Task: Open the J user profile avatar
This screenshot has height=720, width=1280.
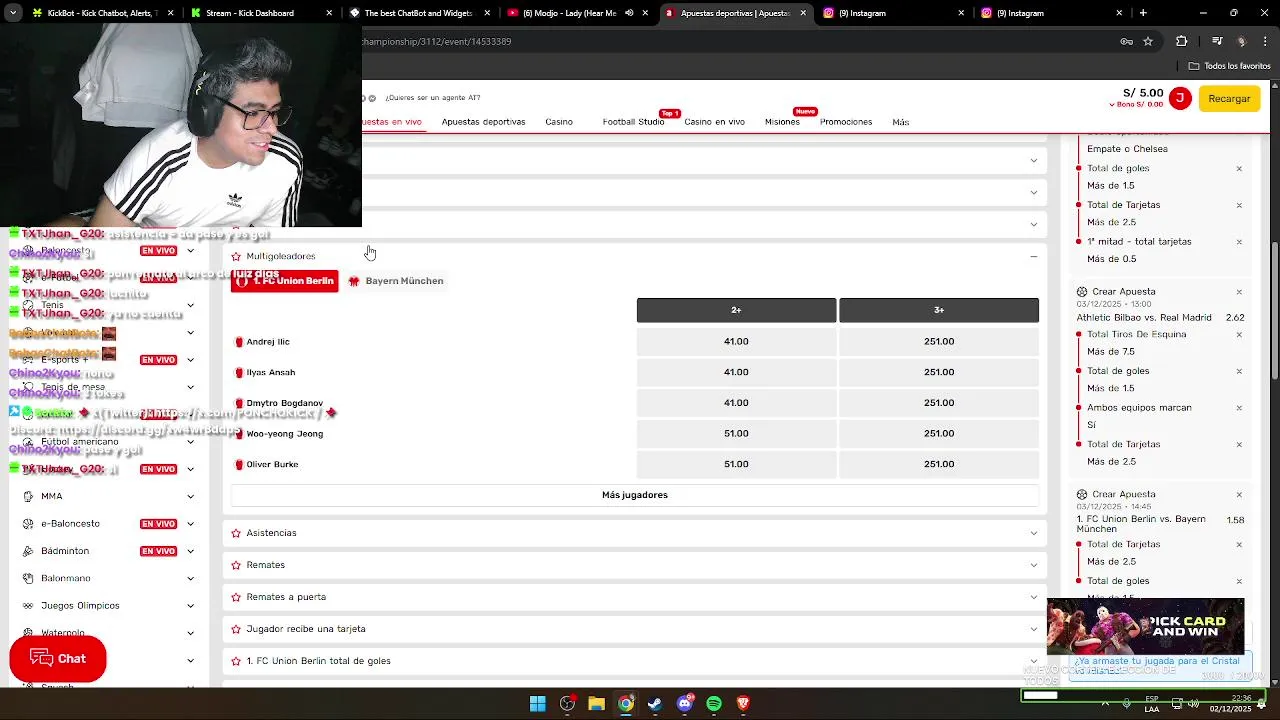Action: point(1180,98)
